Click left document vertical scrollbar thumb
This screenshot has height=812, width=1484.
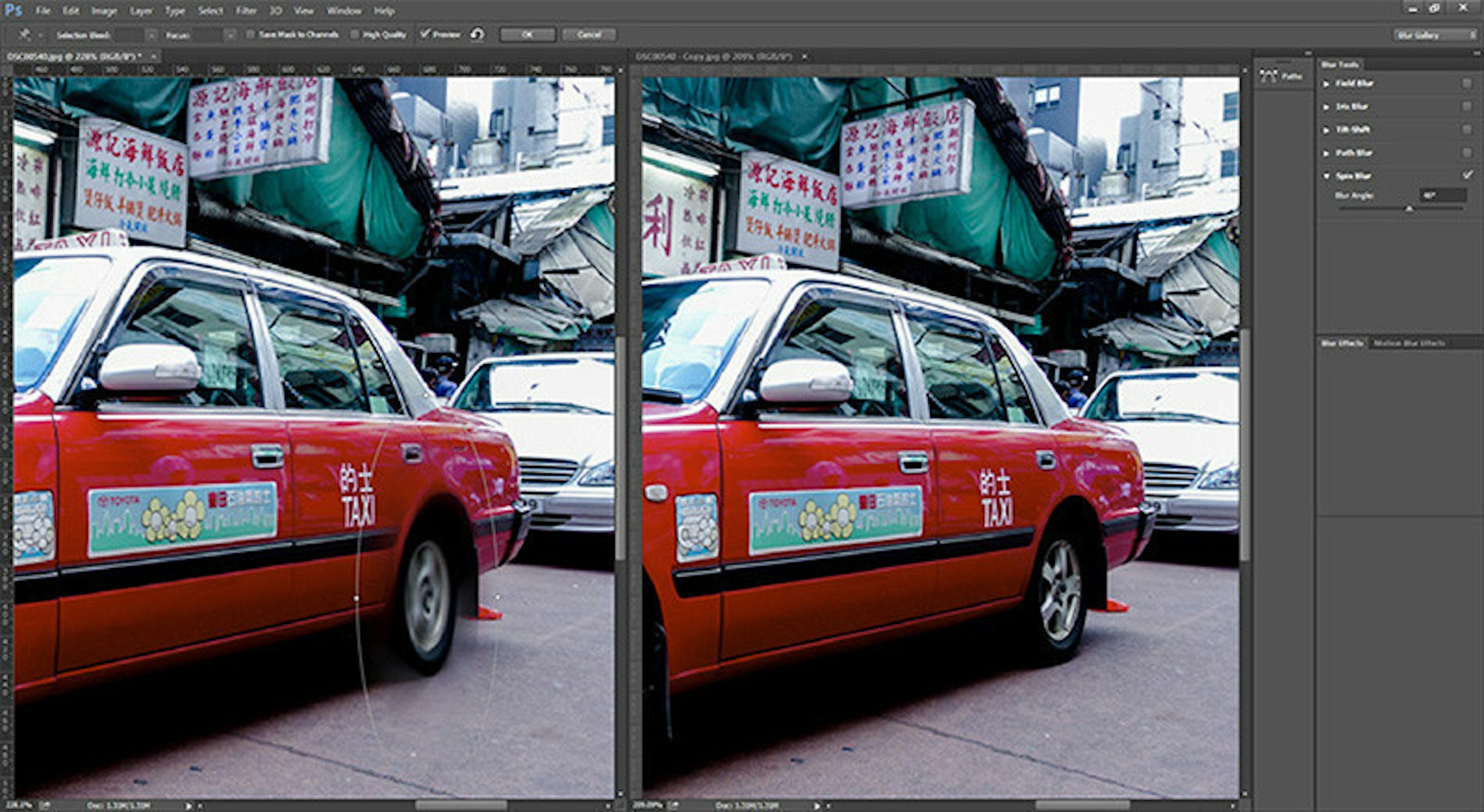[620, 448]
